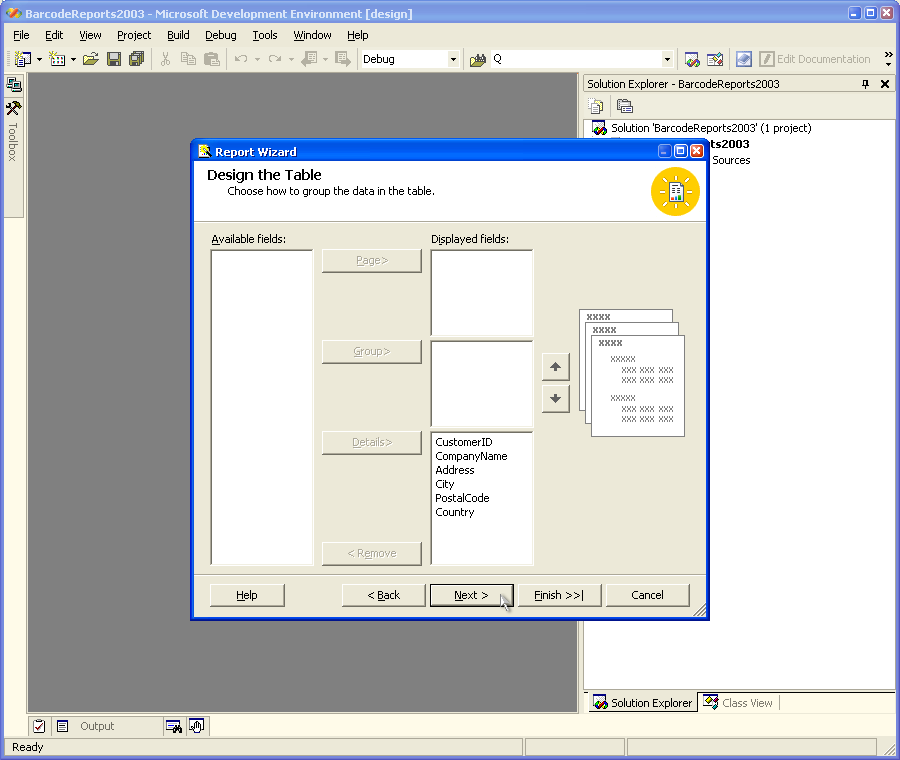900x760 pixels.
Task: Open the New Project button dropdown arrow
Action: (40, 59)
